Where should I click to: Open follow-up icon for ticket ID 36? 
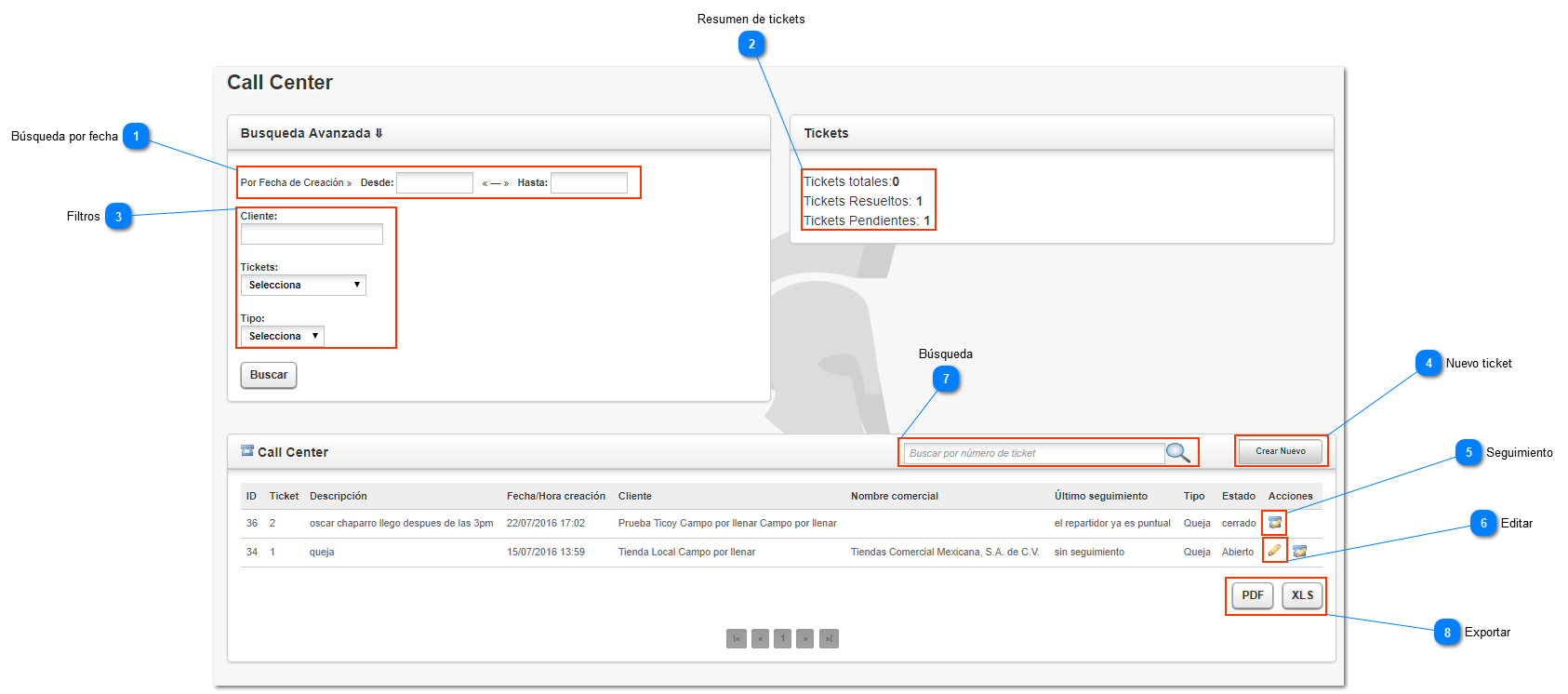click(x=1275, y=523)
